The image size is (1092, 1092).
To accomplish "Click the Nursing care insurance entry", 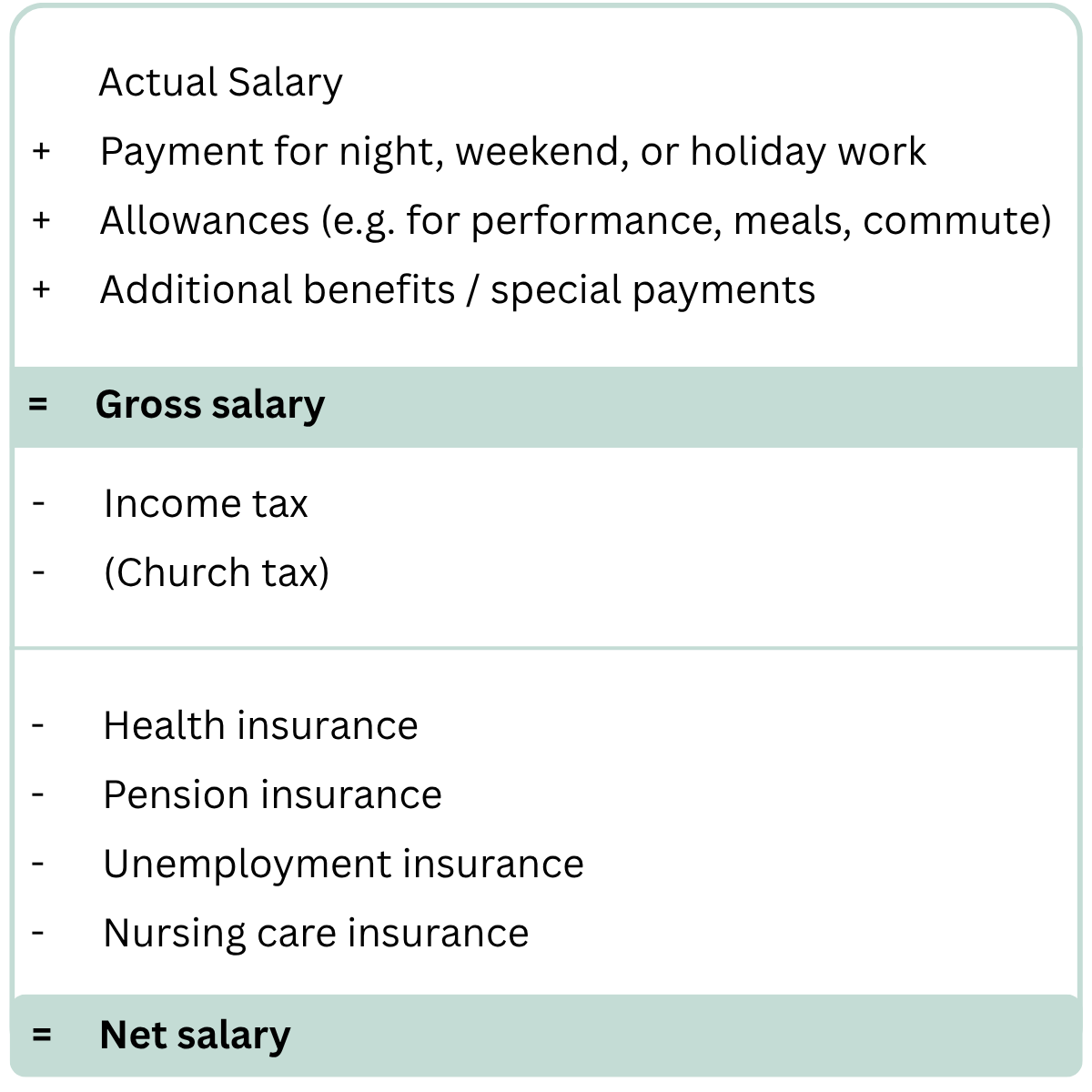I will click(316, 934).
